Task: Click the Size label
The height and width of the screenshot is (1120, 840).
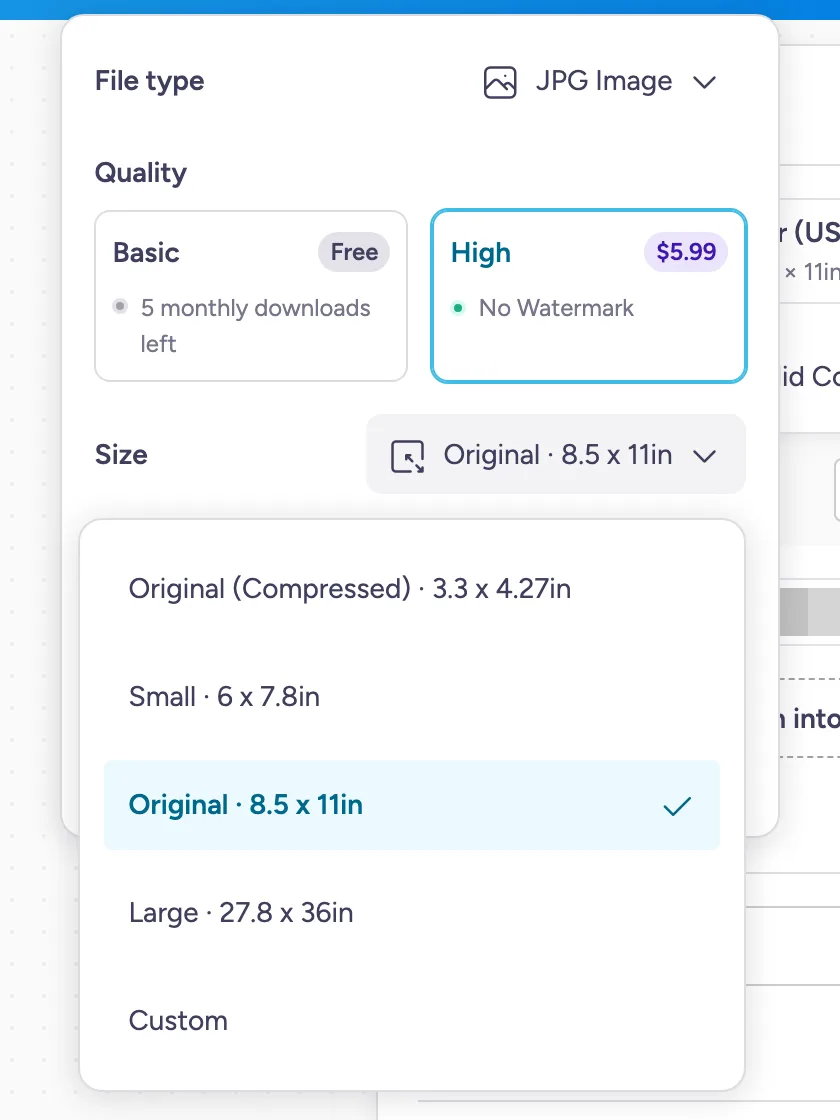Action: point(121,455)
